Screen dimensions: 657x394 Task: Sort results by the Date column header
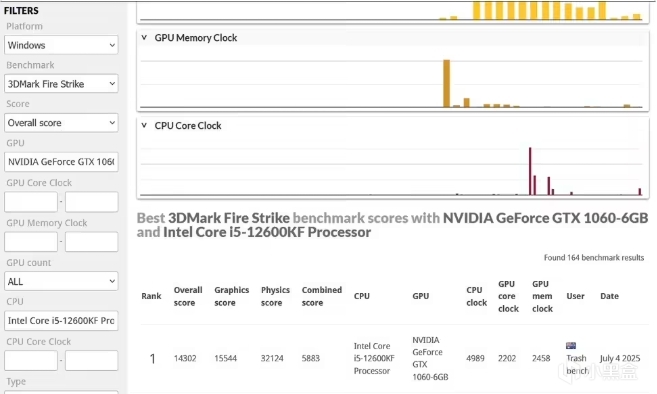tap(609, 296)
